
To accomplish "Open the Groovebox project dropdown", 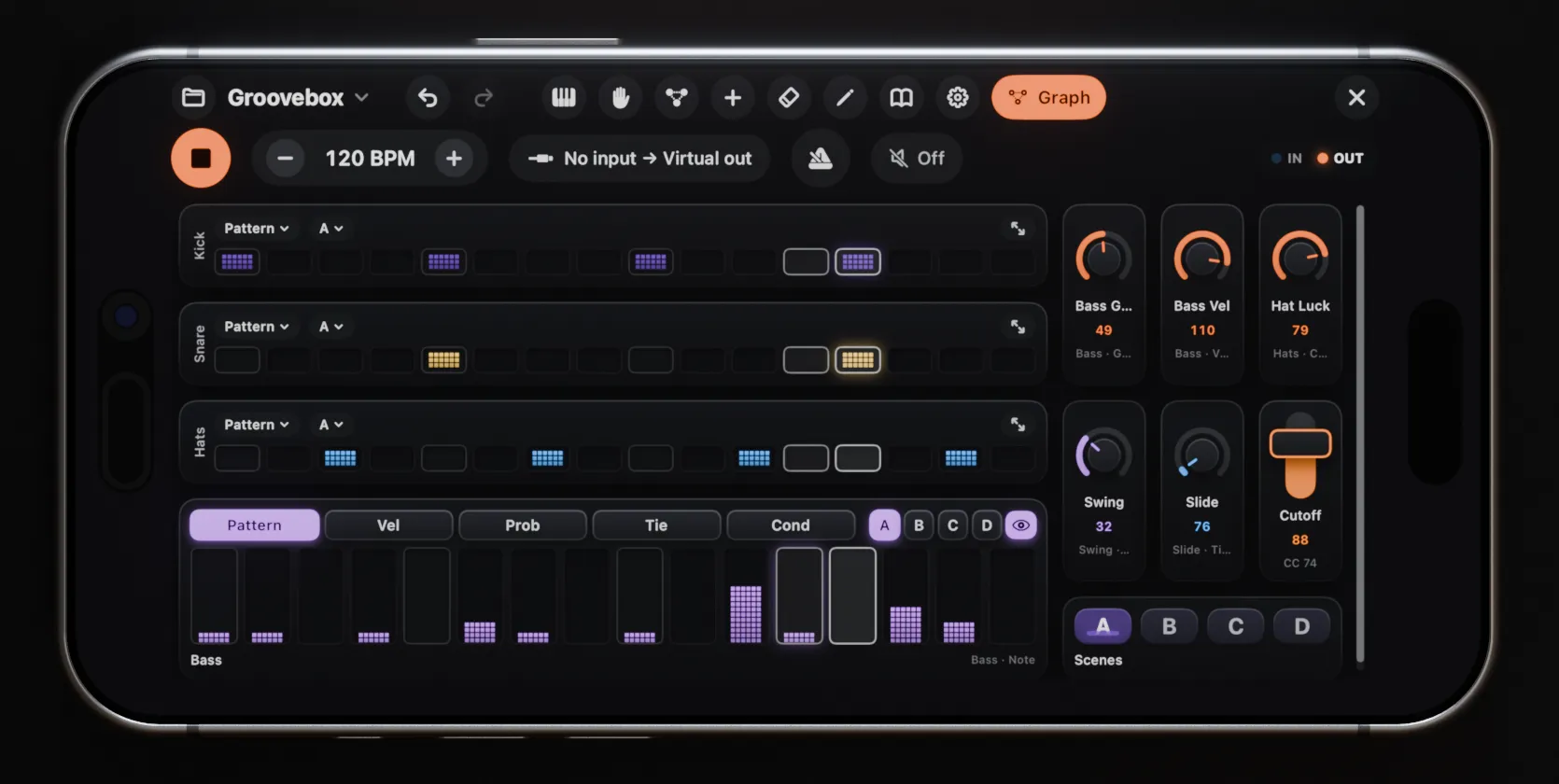I will (x=298, y=97).
